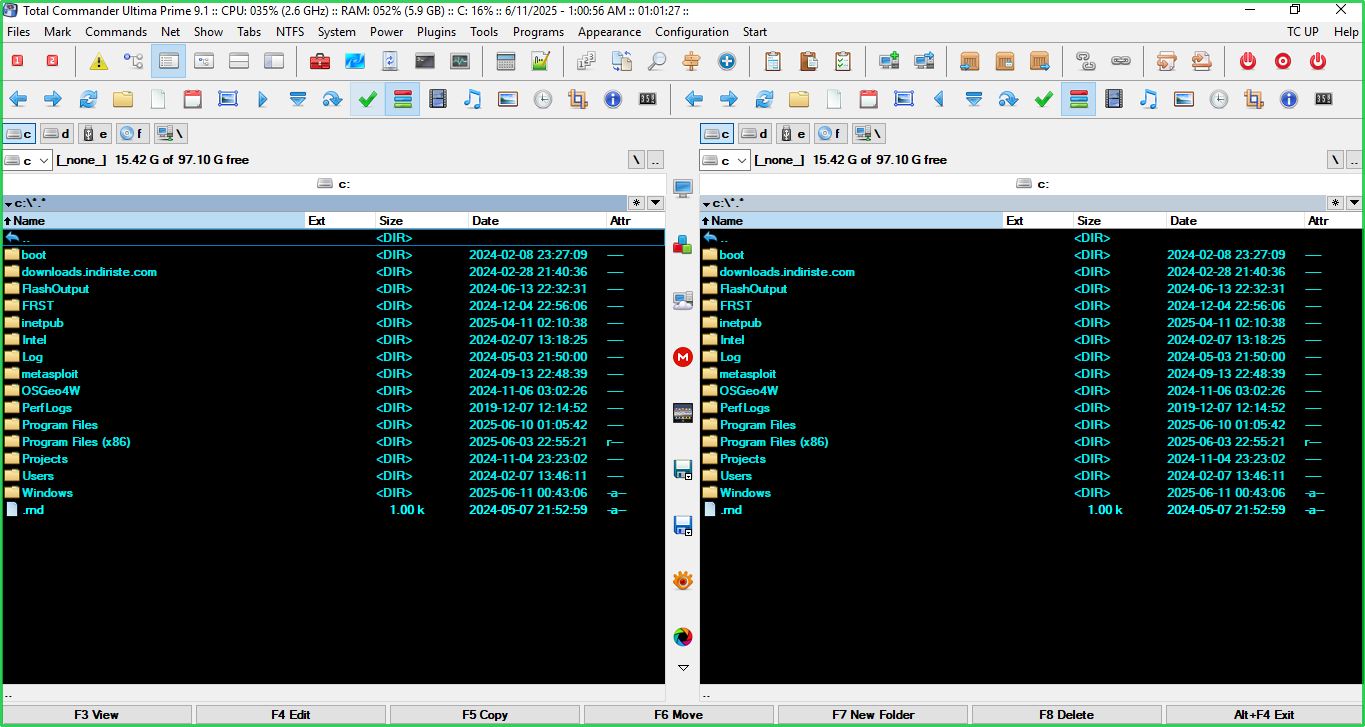The height and width of the screenshot is (727, 1365).
Task: Click blue down-arrow funnel icon in left toolbar
Action: (x=297, y=99)
